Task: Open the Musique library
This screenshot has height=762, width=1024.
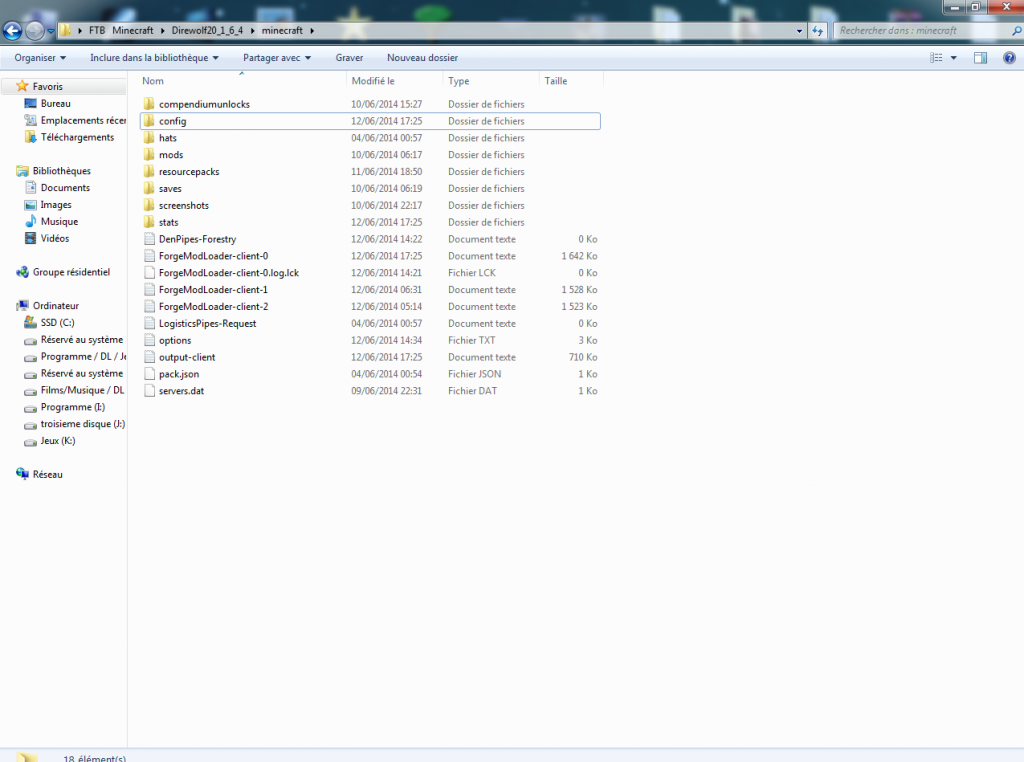Action: pyautogui.click(x=59, y=221)
